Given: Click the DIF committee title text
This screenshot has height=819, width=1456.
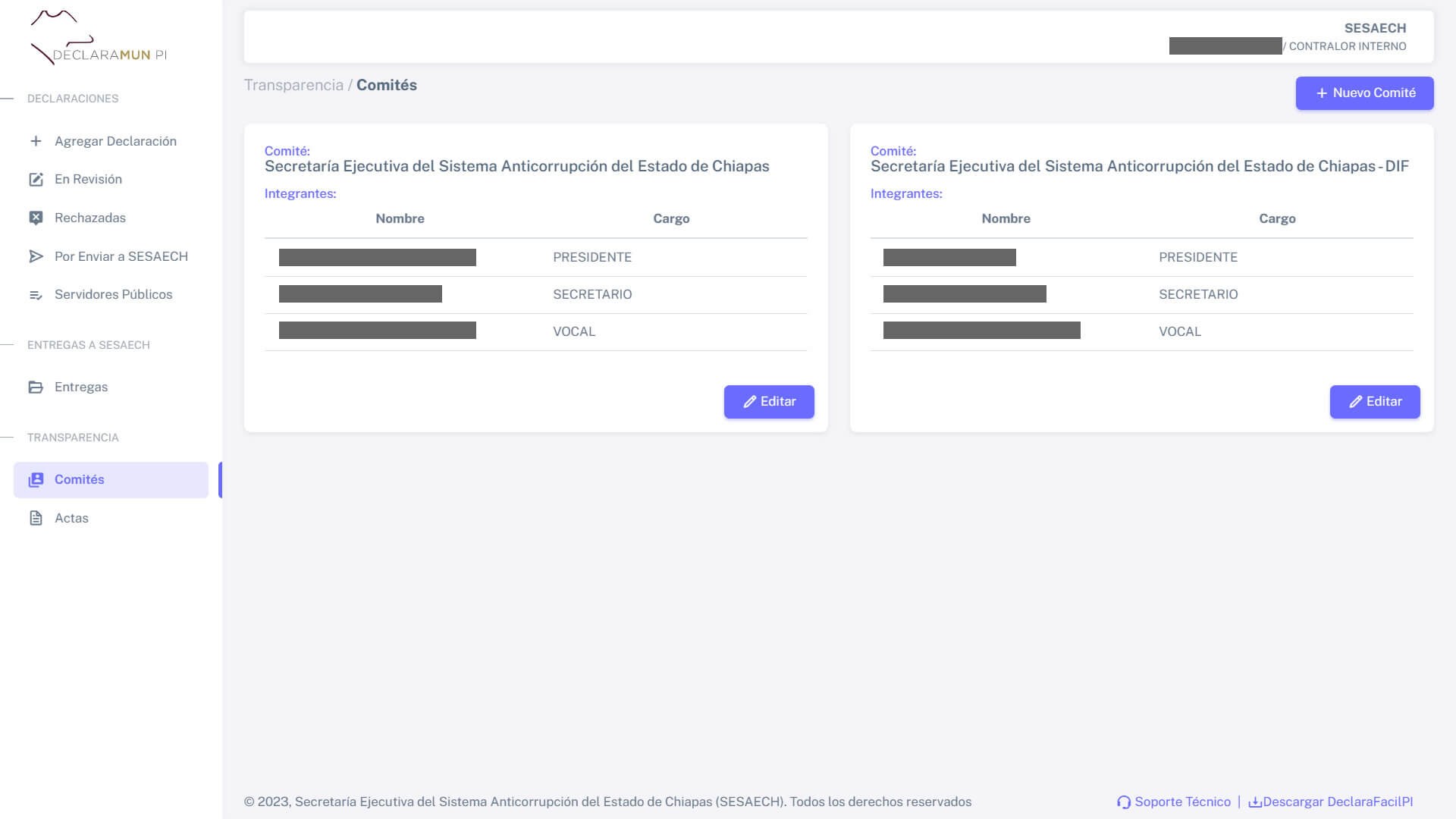Looking at the screenshot, I should click(1140, 166).
